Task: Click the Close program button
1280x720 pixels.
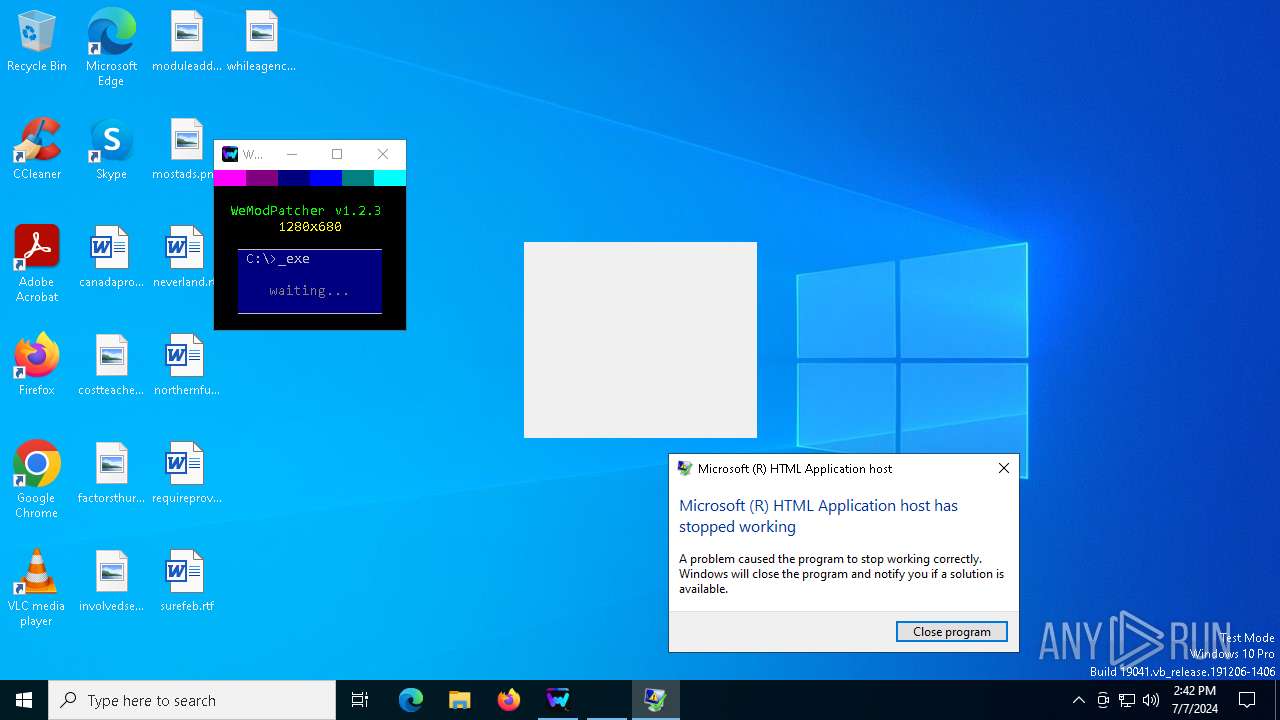Action: click(x=952, y=631)
